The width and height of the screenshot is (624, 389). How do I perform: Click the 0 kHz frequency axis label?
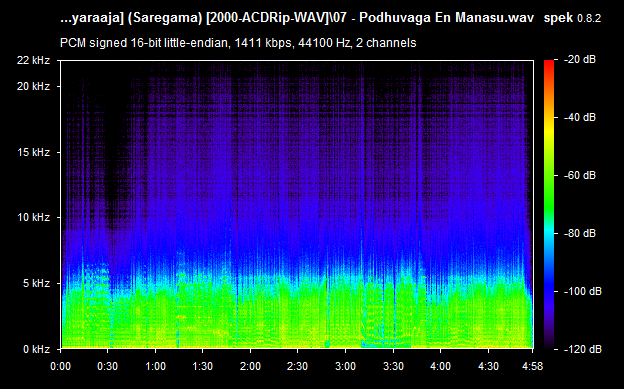[x=36, y=349]
